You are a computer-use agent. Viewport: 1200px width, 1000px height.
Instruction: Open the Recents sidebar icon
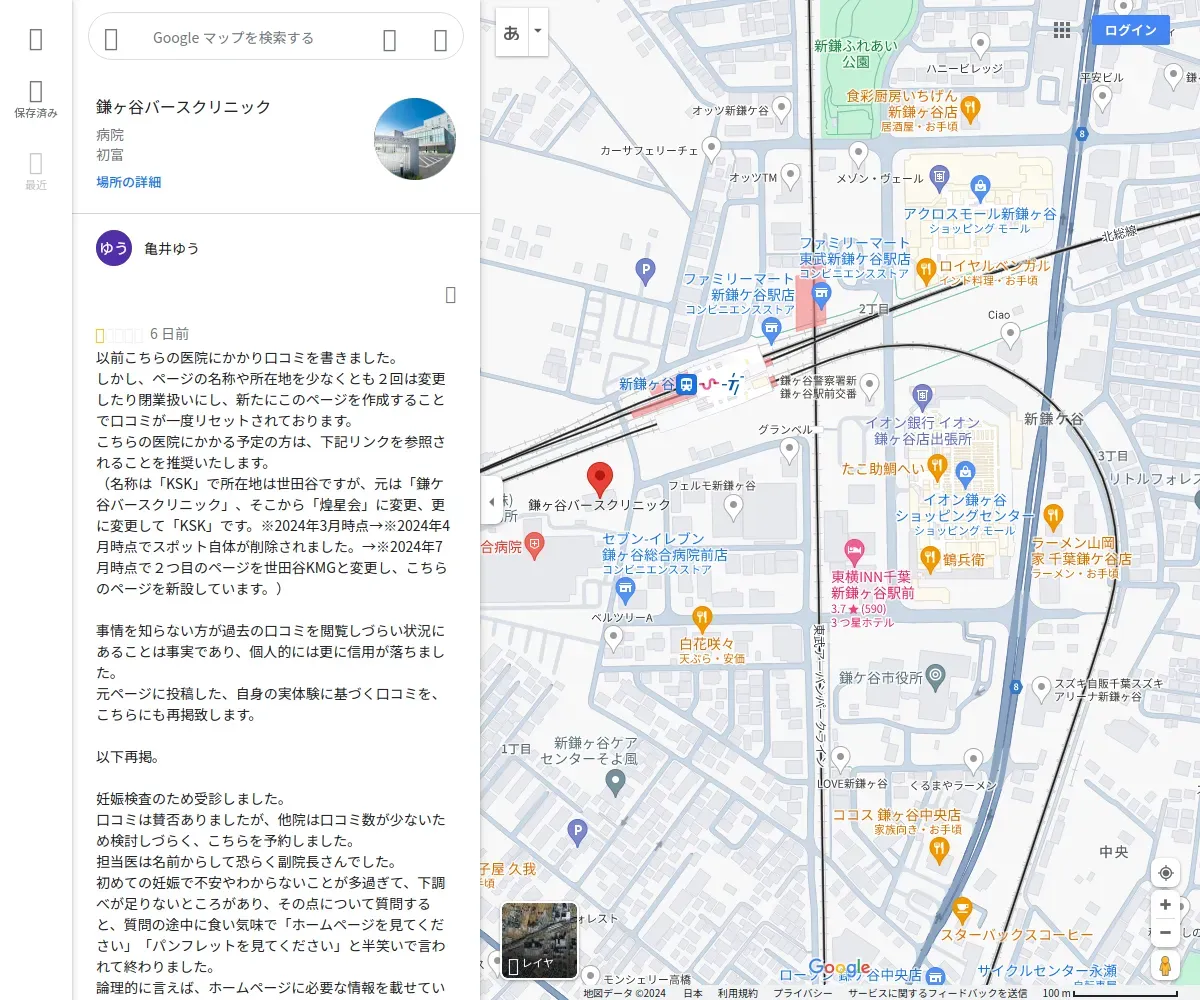pos(36,171)
